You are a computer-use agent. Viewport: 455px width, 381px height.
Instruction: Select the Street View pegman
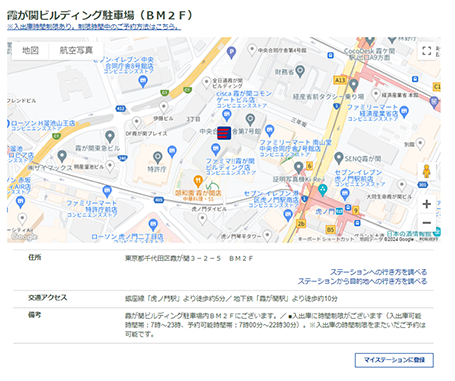click(427, 171)
